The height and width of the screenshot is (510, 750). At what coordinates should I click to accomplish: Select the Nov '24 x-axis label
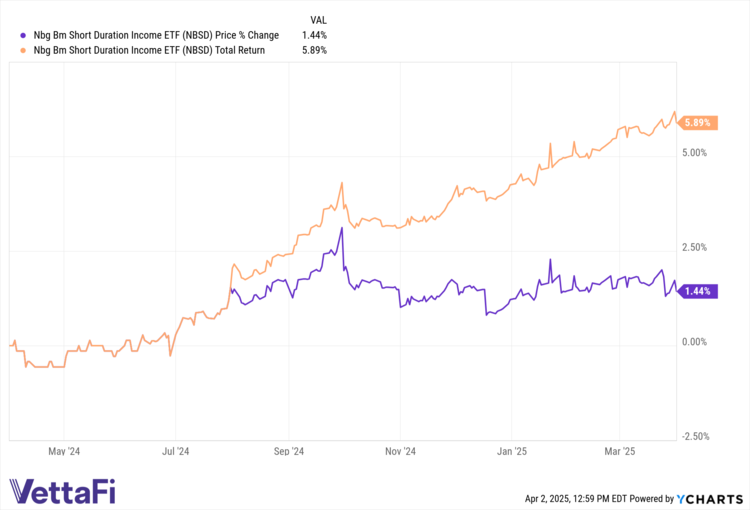click(x=399, y=452)
